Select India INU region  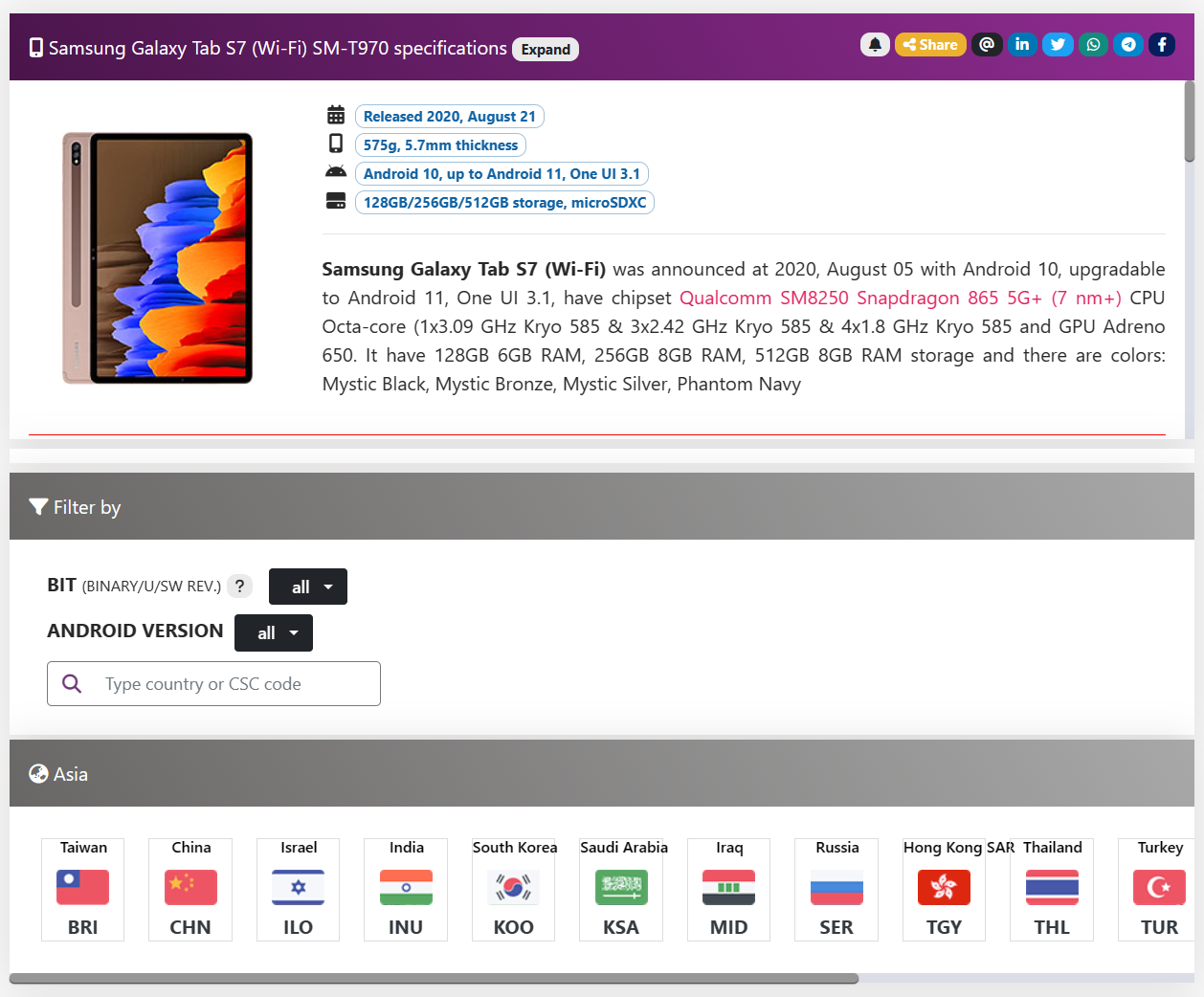coord(406,889)
